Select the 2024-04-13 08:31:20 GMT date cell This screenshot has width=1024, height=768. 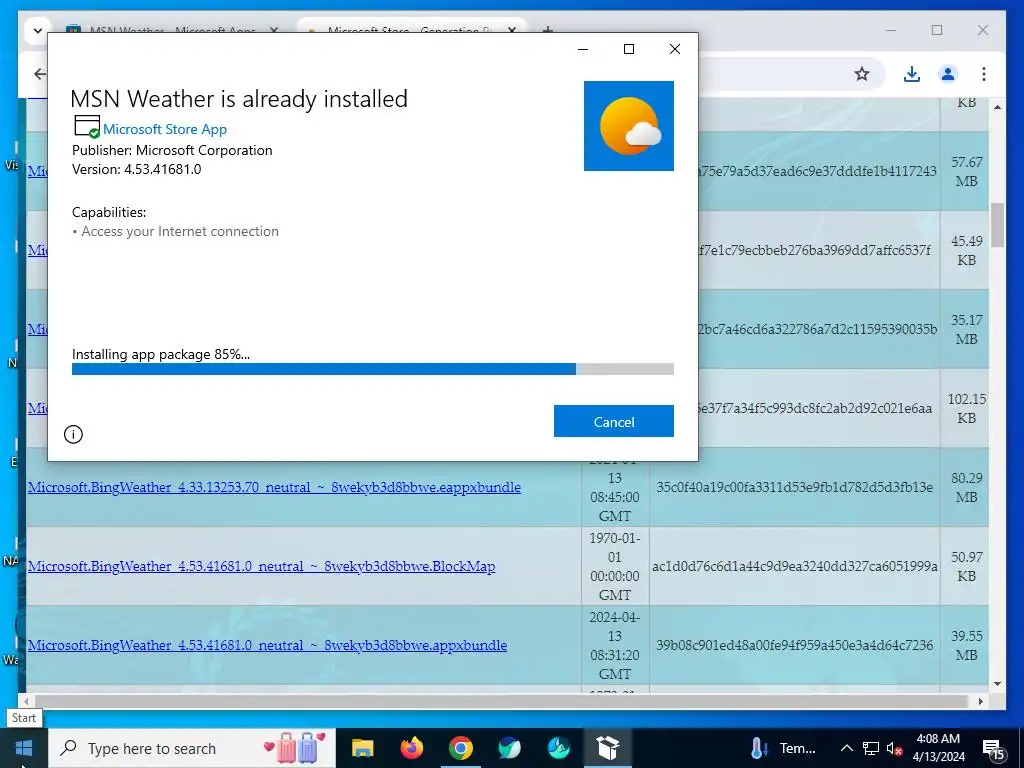(x=615, y=645)
